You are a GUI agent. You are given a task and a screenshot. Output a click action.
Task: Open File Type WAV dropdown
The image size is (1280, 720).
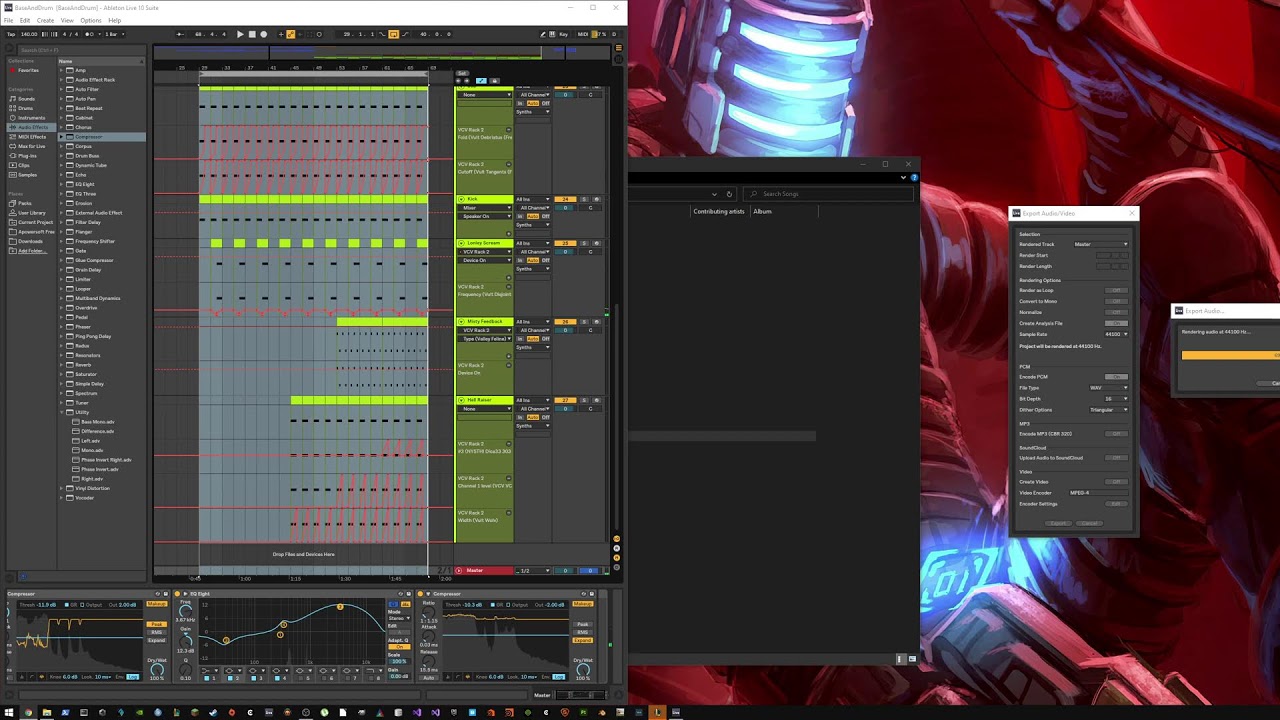[x=1108, y=388]
